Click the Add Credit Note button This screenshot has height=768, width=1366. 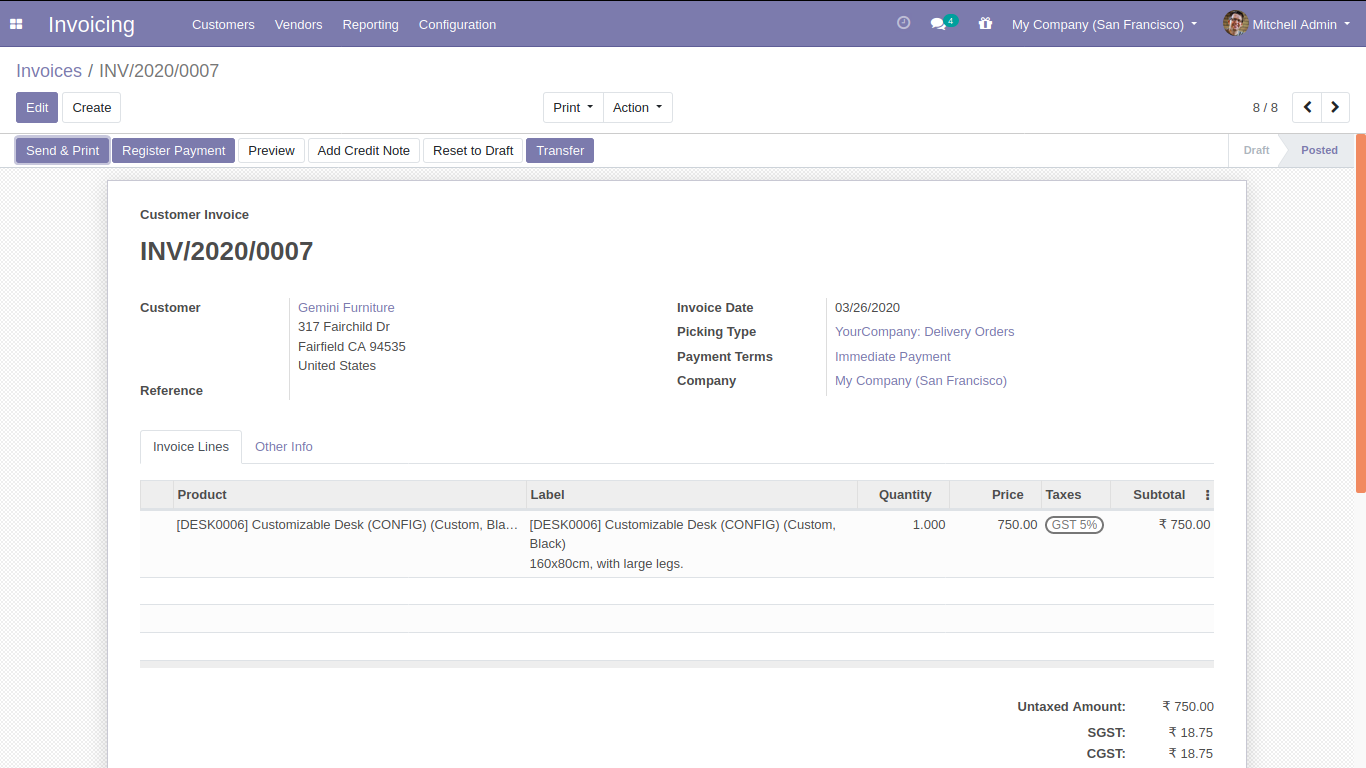coord(363,150)
